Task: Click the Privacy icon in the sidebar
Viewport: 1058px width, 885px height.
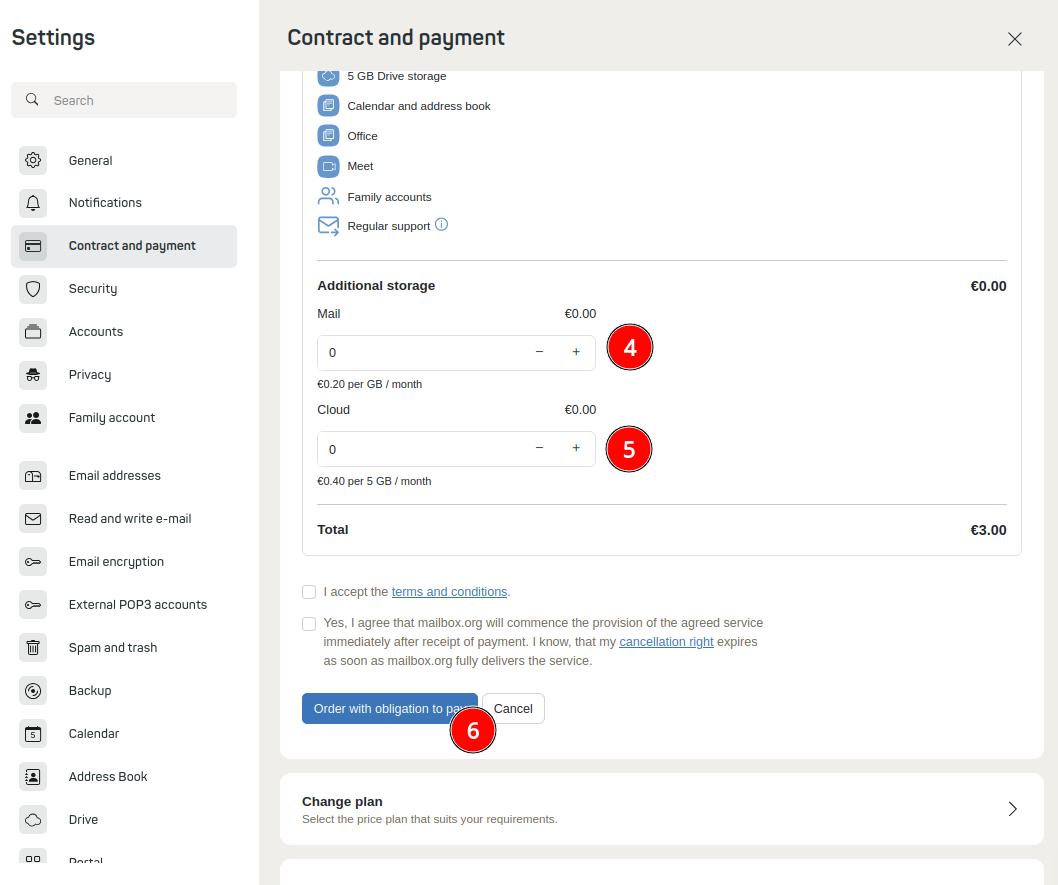Action: click(x=33, y=374)
